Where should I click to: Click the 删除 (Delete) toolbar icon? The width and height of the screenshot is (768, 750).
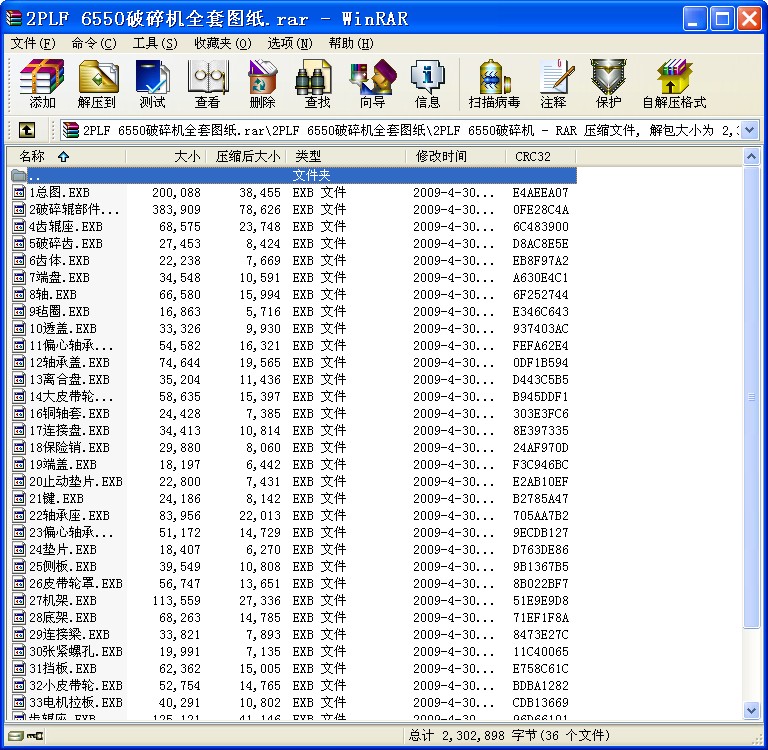pyautogui.click(x=263, y=84)
